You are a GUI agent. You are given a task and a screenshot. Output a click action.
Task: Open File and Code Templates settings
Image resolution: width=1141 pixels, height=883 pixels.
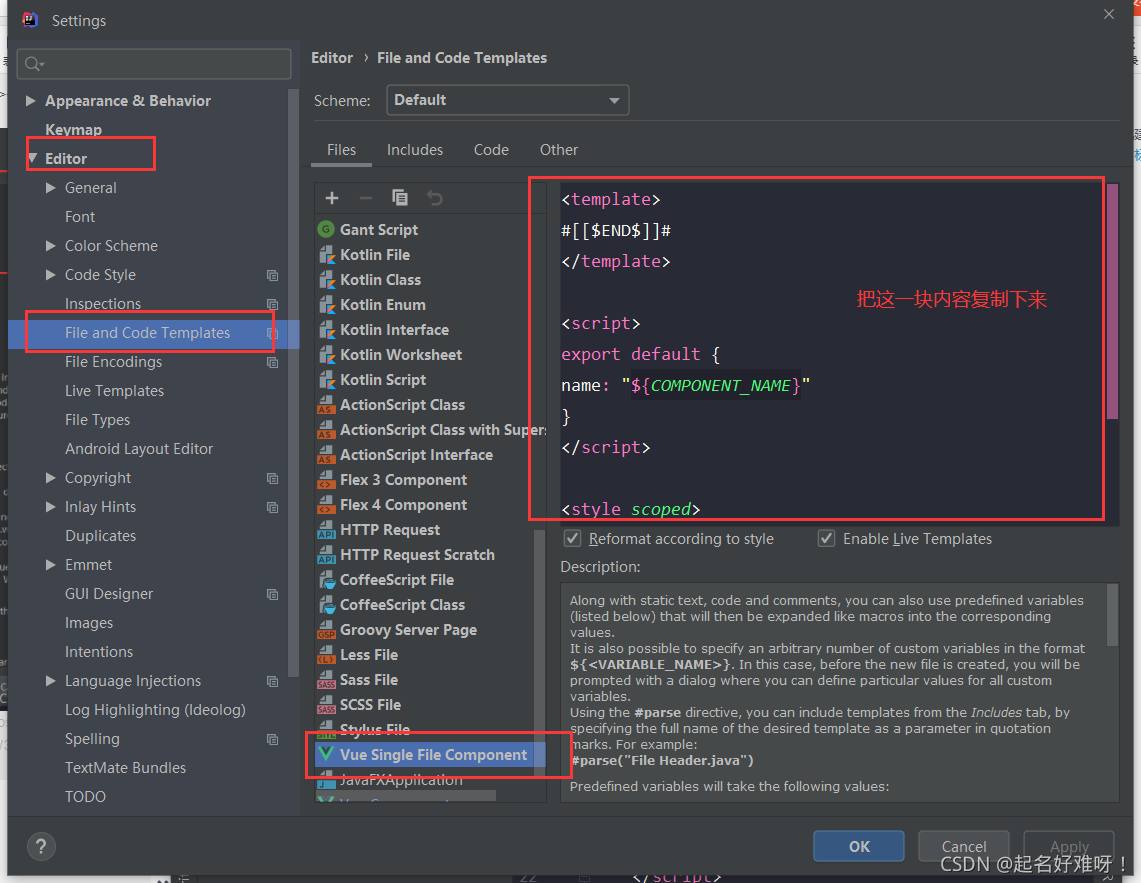click(x=147, y=333)
